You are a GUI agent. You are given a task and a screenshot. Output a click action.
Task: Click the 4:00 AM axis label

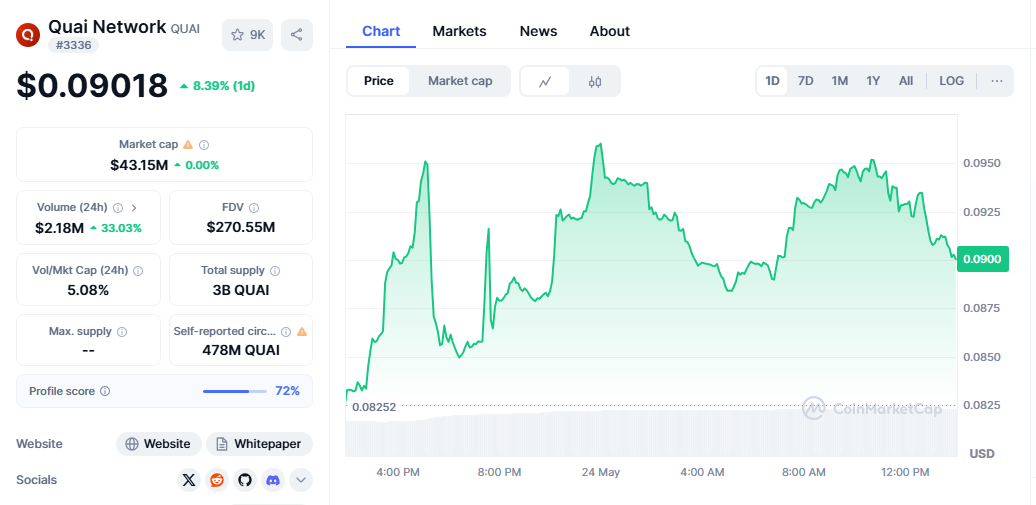coord(702,472)
